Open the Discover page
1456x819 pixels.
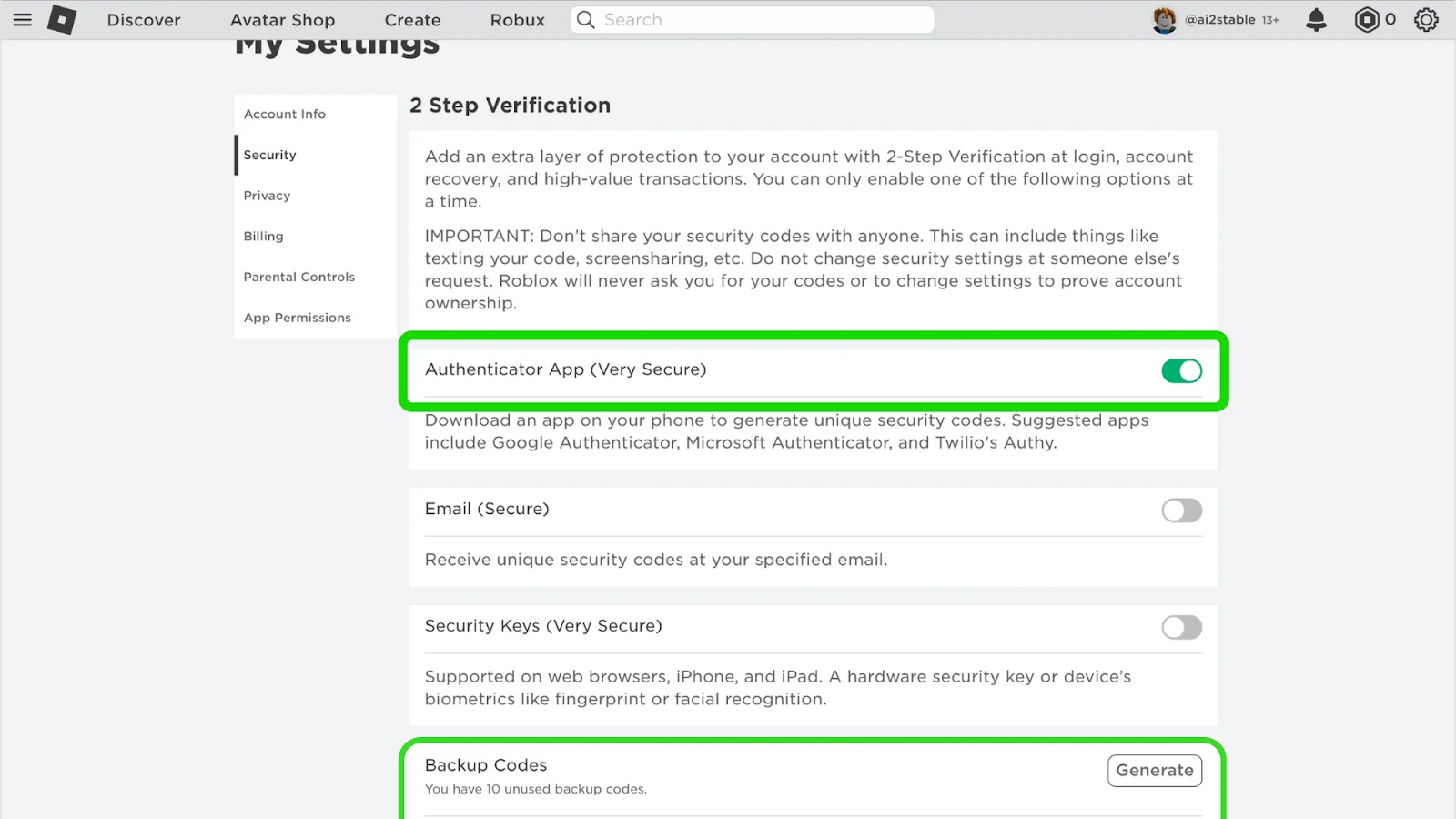click(x=144, y=20)
